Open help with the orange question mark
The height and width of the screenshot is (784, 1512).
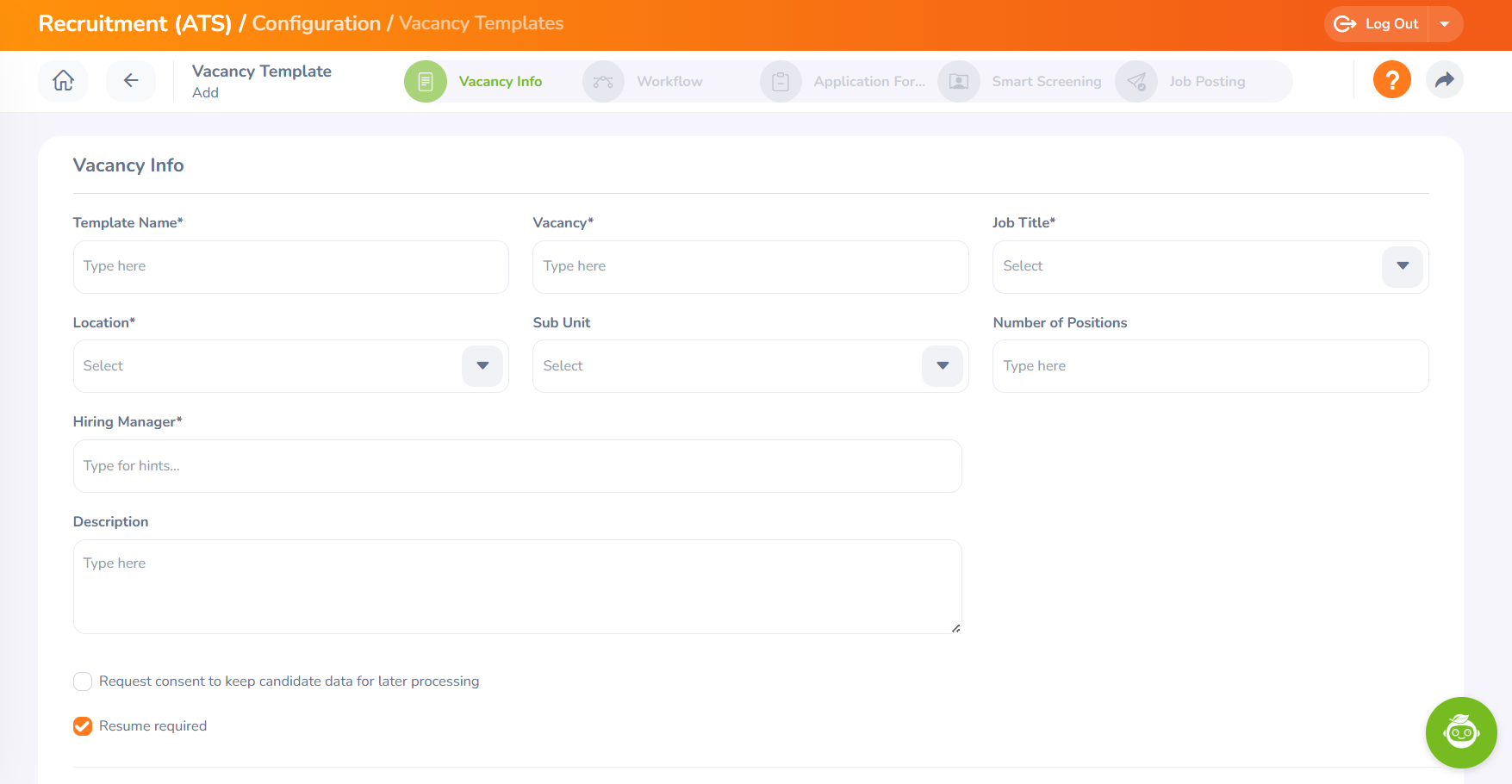tap(1391, 80)
